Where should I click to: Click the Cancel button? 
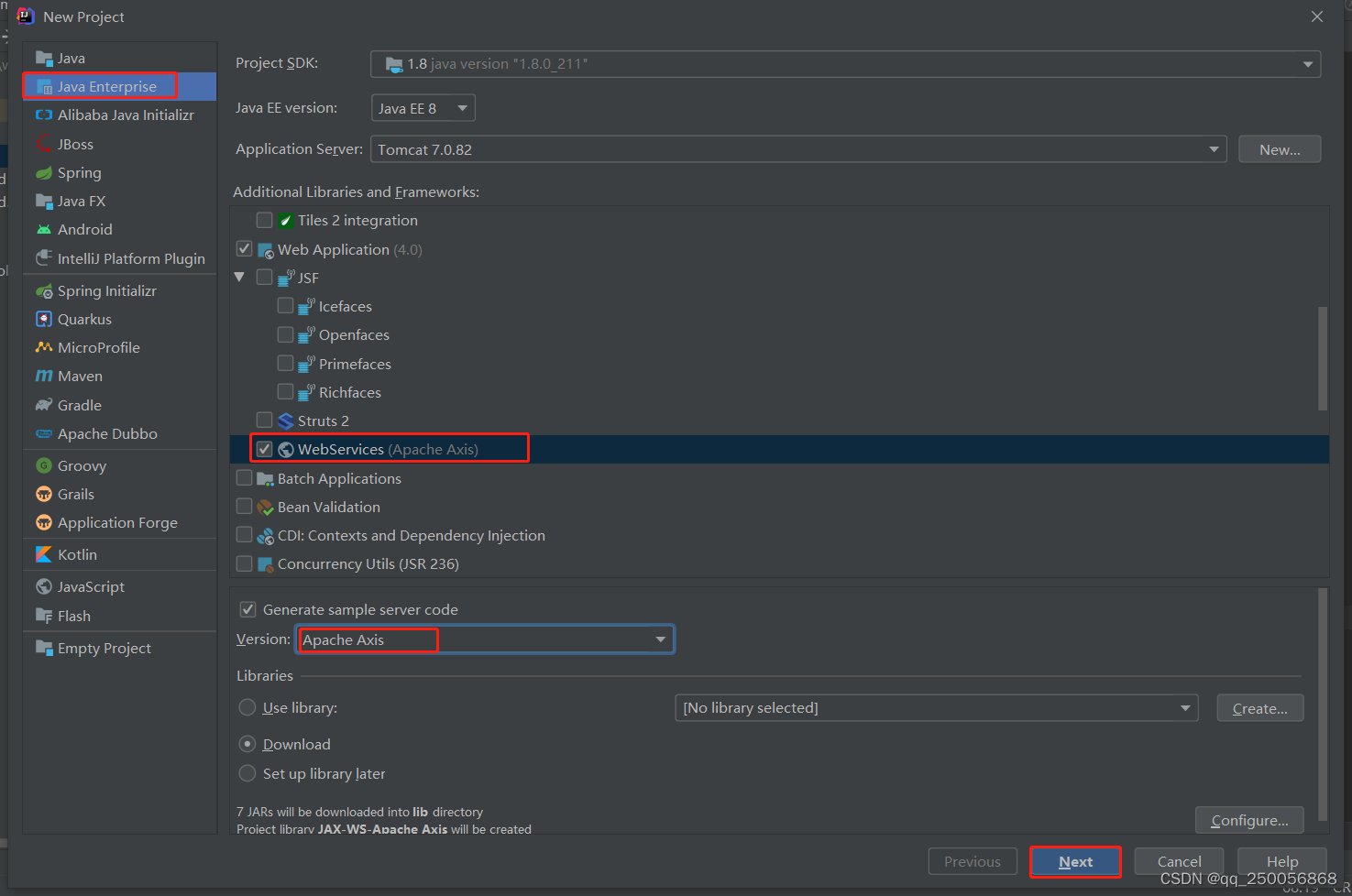coord(1179,862)
